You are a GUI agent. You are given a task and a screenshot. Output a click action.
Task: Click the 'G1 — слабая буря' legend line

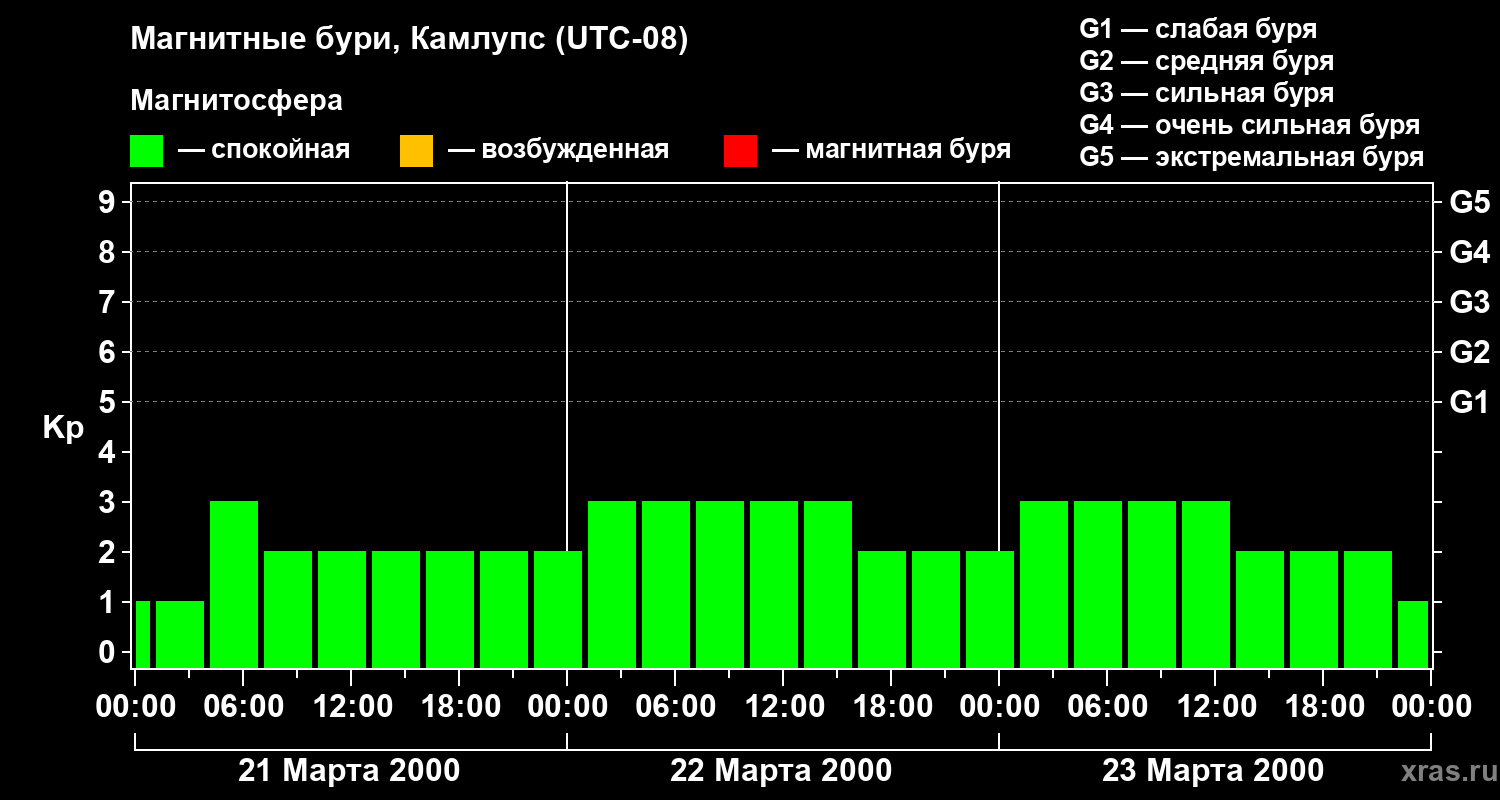(1198, 29)
